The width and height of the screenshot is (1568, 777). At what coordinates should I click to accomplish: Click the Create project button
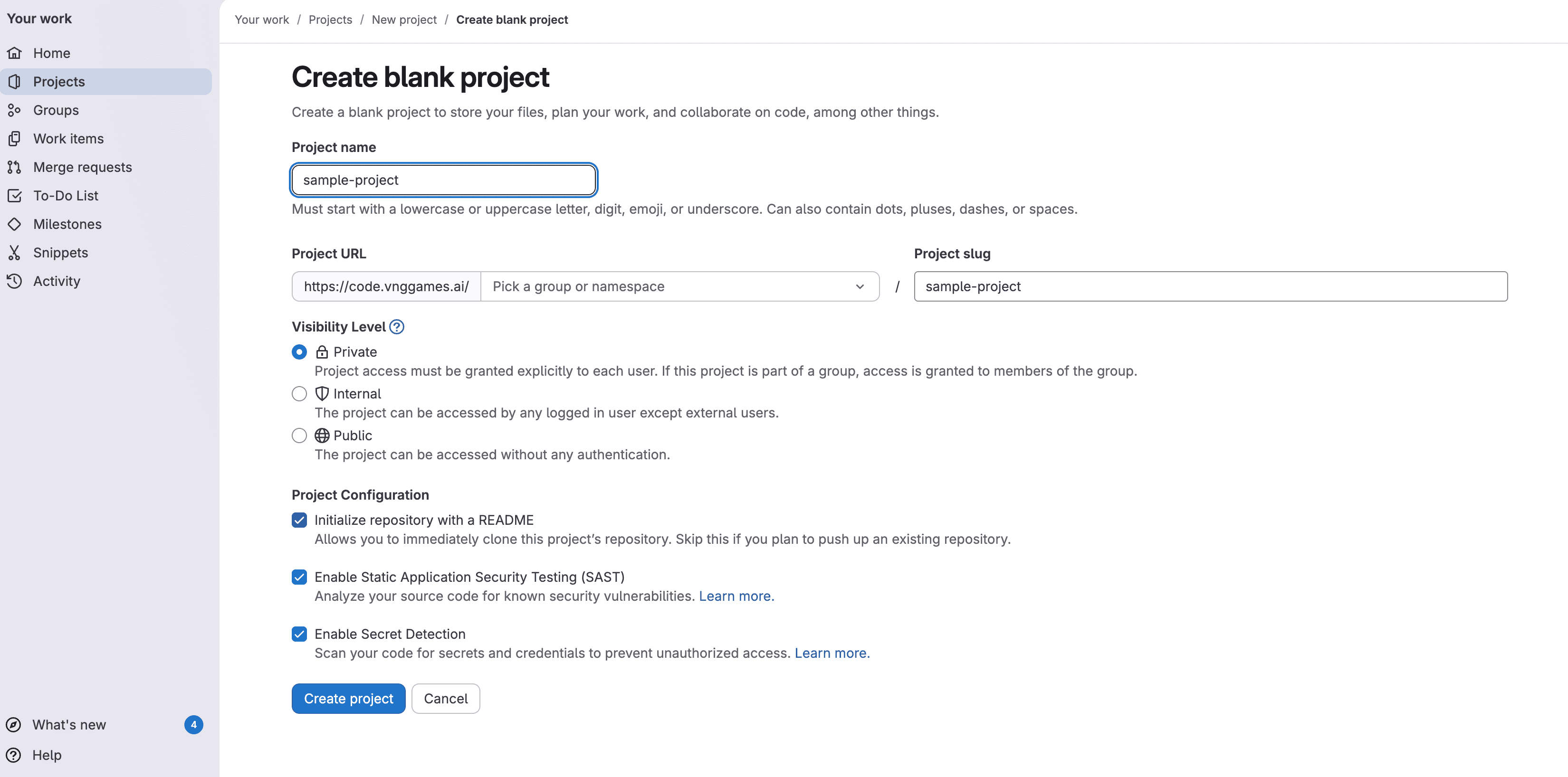pyautogui.click(x=348, y=698)
